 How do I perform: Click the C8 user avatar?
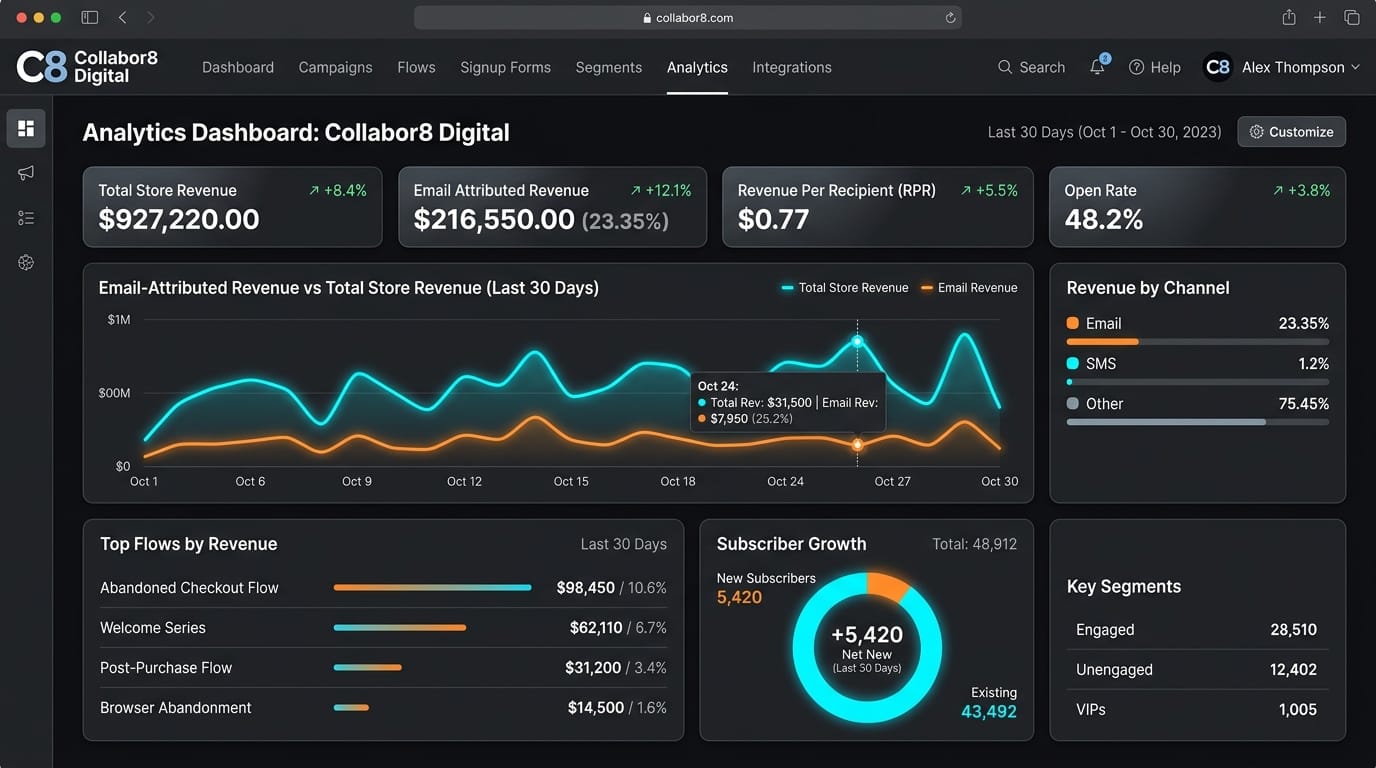1217,67
